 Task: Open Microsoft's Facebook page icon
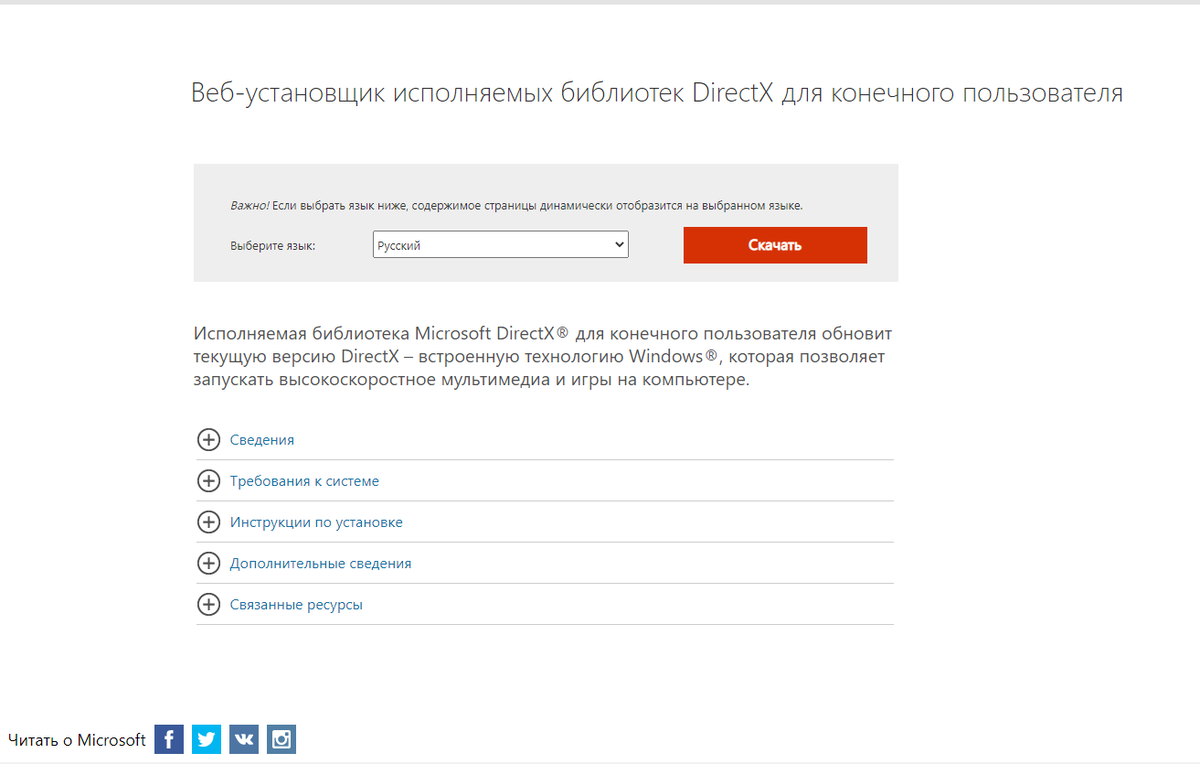point(169,739)
